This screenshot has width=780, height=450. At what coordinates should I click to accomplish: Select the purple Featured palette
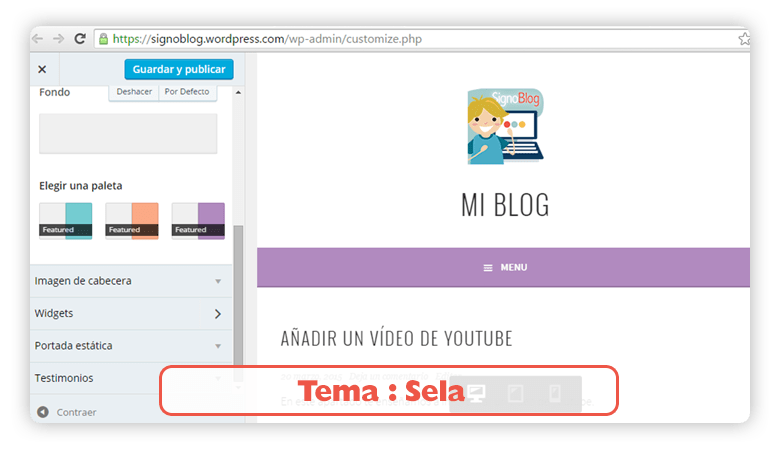click(x=198, y=221)
